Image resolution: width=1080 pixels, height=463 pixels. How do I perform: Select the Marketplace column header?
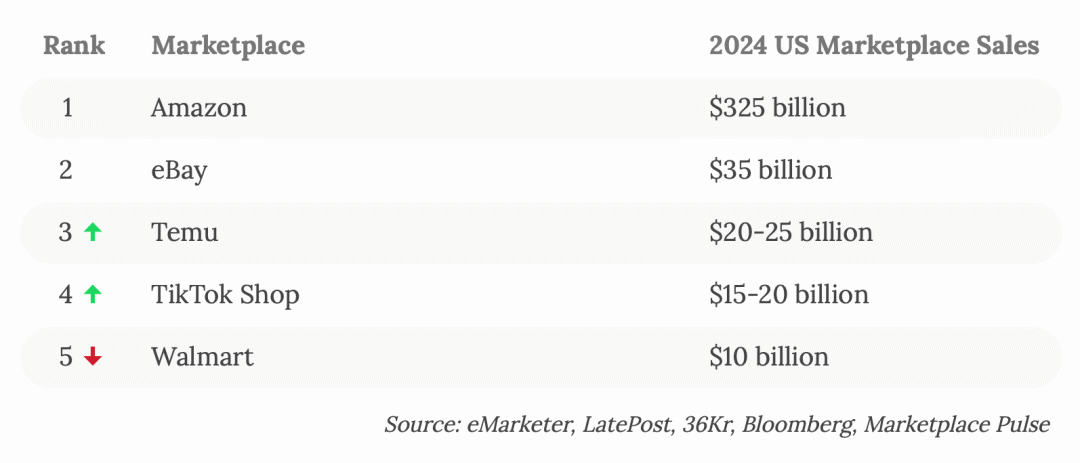(x=228, y=46)
